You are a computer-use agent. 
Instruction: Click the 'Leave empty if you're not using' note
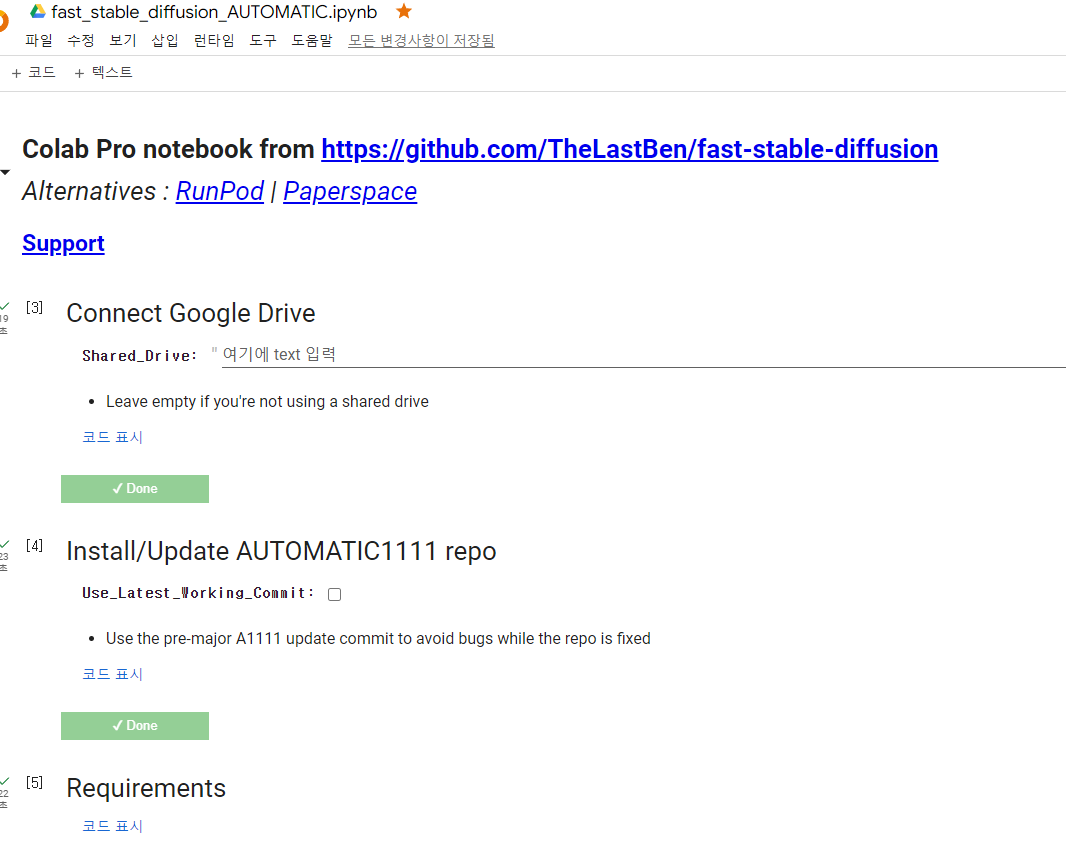267,402
